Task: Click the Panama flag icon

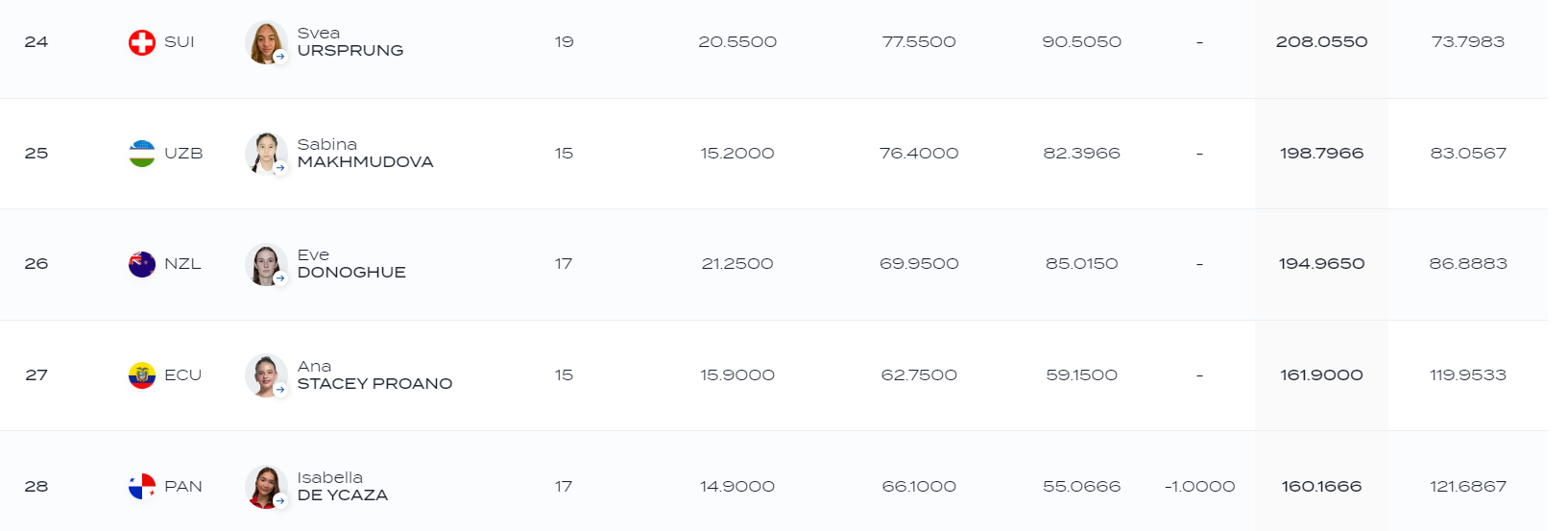Action: tap(142, 487)
